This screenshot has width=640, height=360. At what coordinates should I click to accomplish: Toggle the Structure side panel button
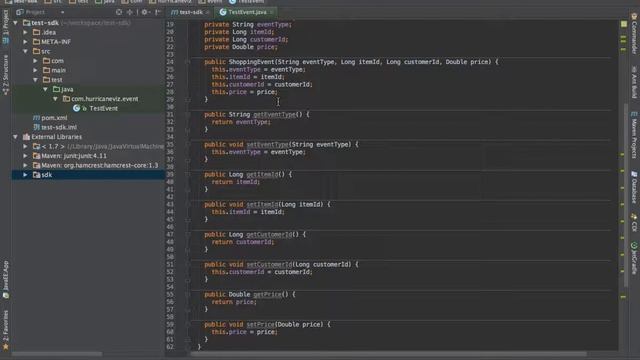[x=6, y=75]
